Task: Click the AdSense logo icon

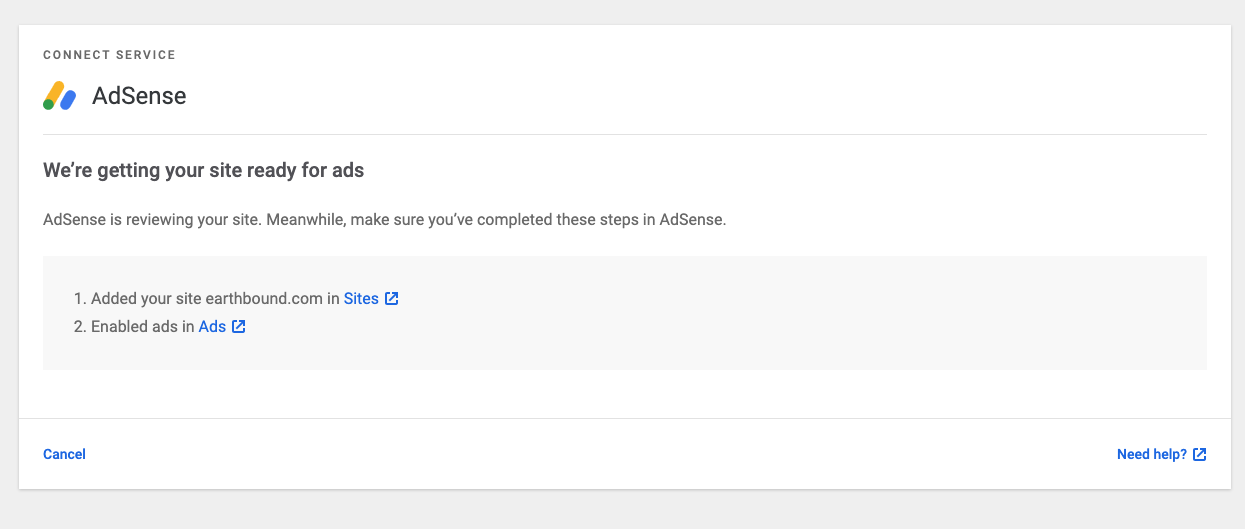Action: pos(60,96)
